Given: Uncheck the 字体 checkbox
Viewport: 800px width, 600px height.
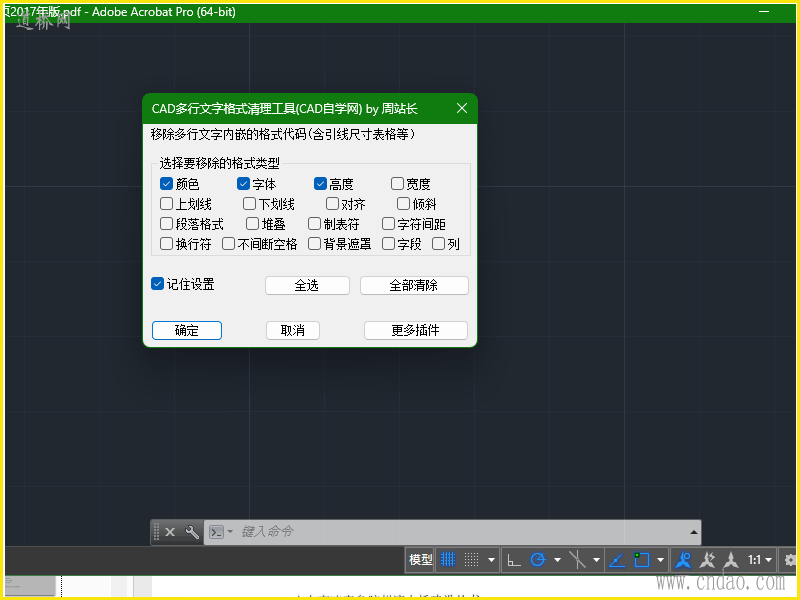Looking at the screenshot, I should click(243, 183).
